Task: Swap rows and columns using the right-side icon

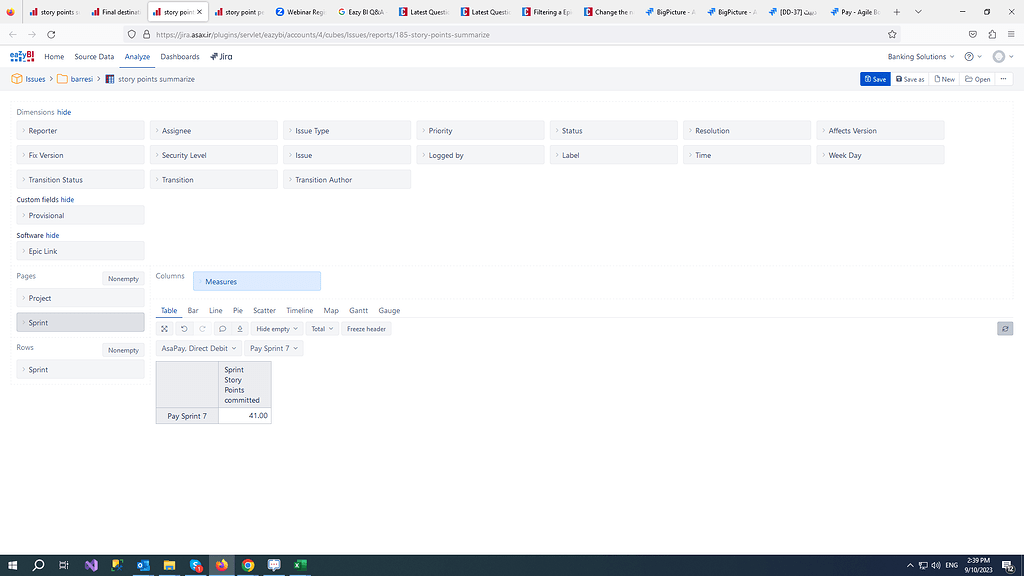Action: [1004, 328]
